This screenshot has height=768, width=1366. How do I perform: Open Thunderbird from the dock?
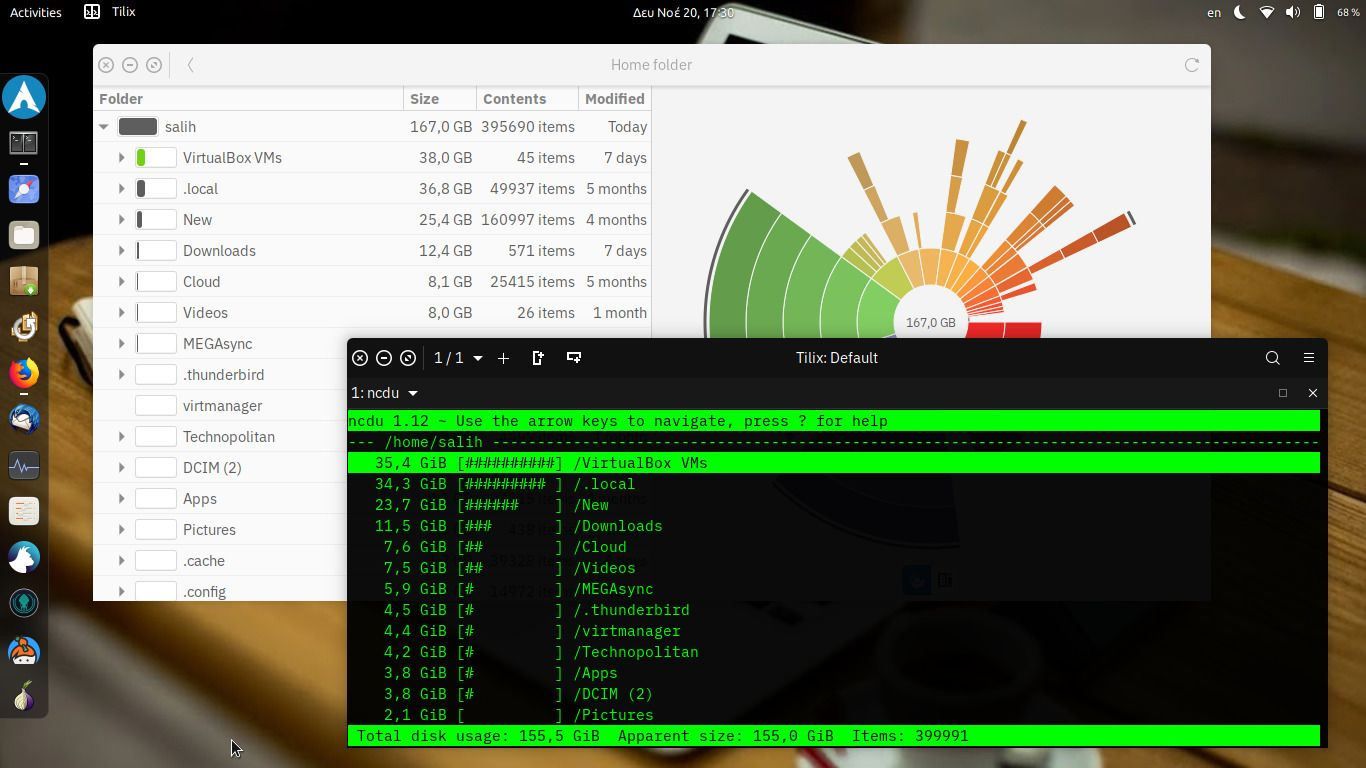pyautogui.click(x=24, y=419)
